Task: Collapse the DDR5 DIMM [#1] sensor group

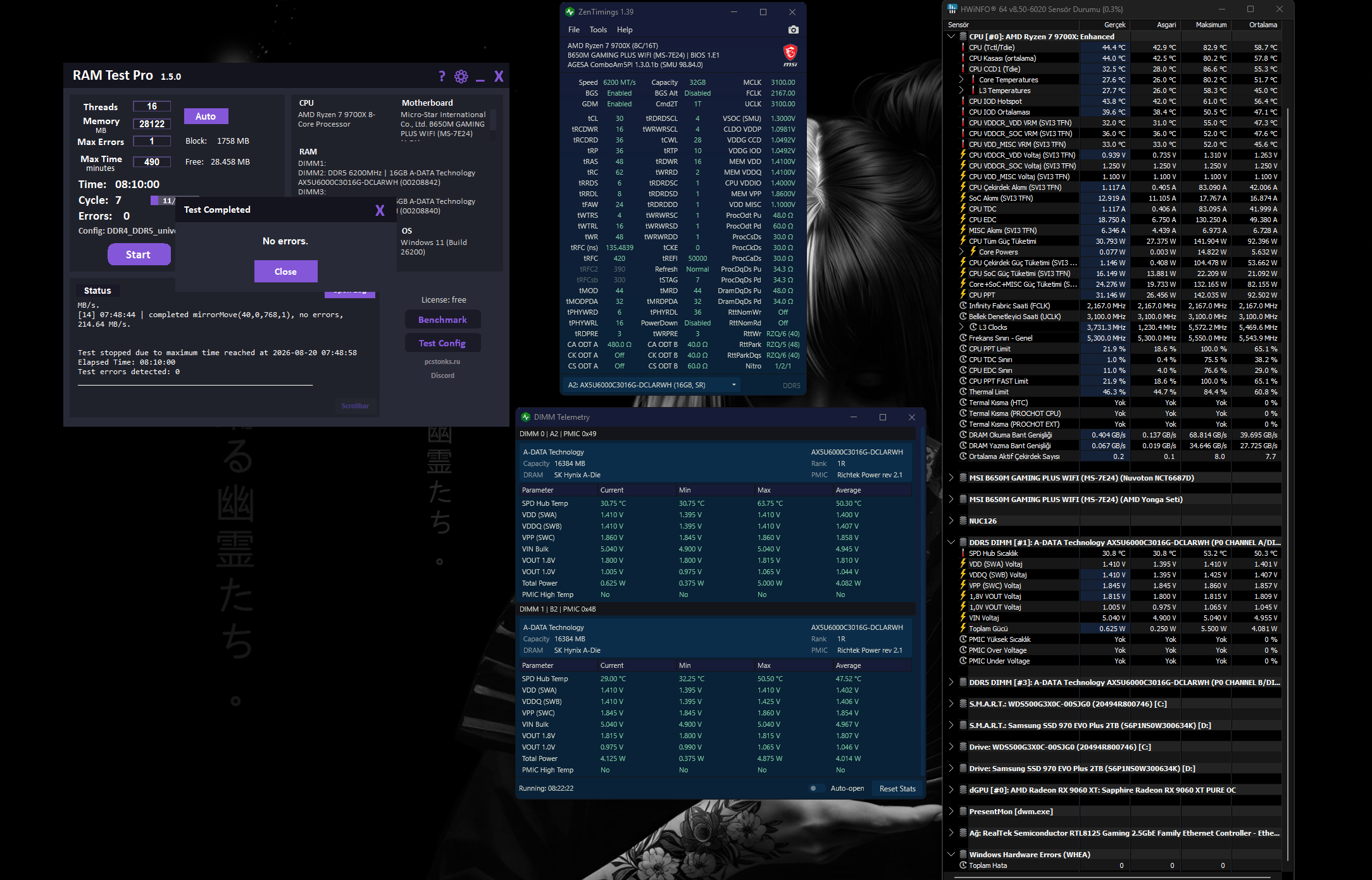Action: coord(951,543)
